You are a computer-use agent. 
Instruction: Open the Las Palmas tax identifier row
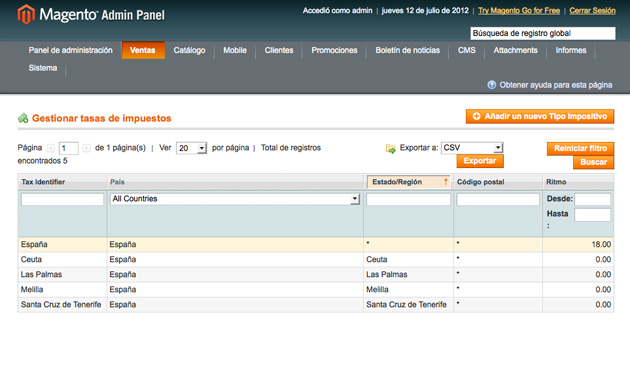pos(41,274)
